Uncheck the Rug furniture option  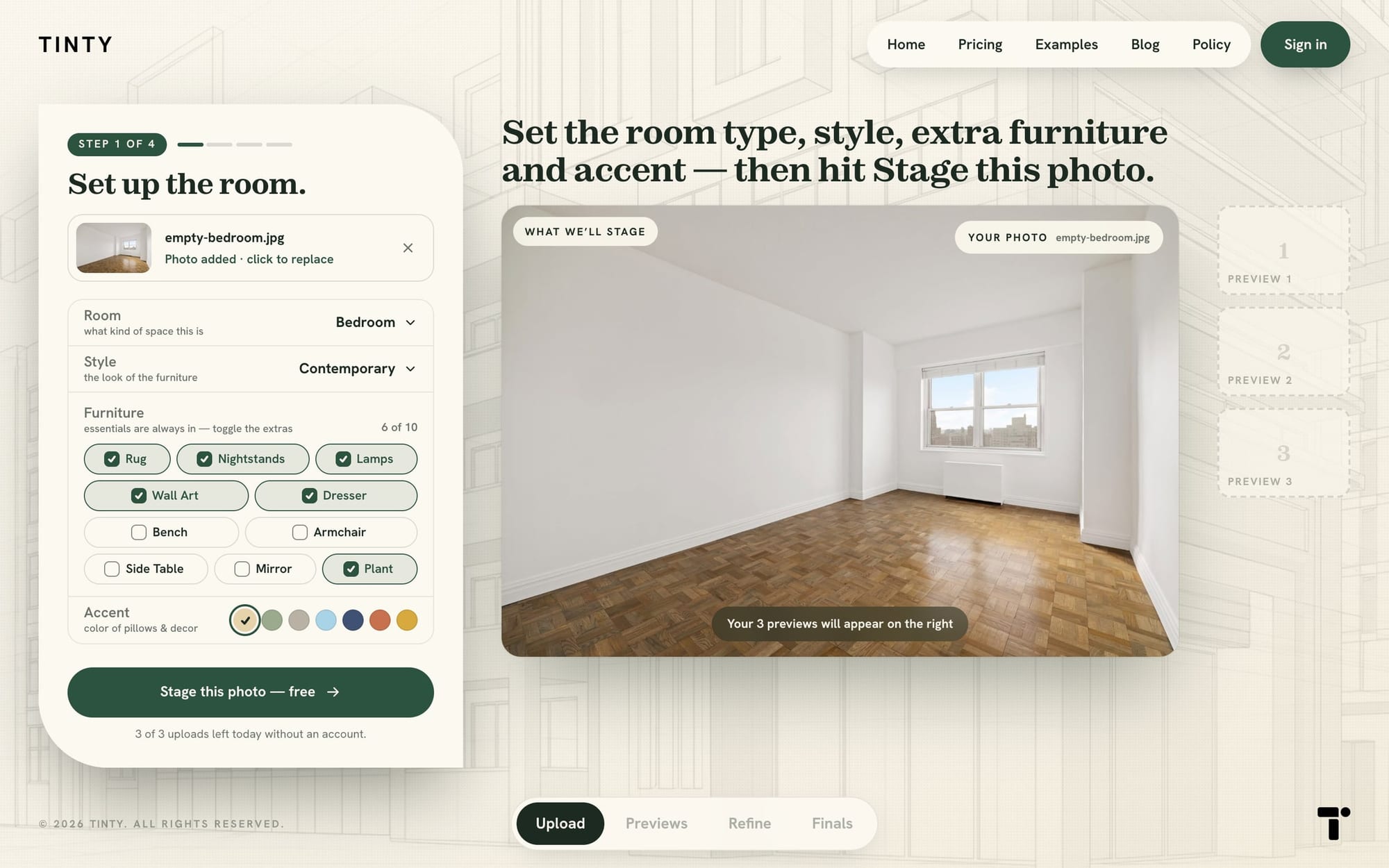coord(127,459)
